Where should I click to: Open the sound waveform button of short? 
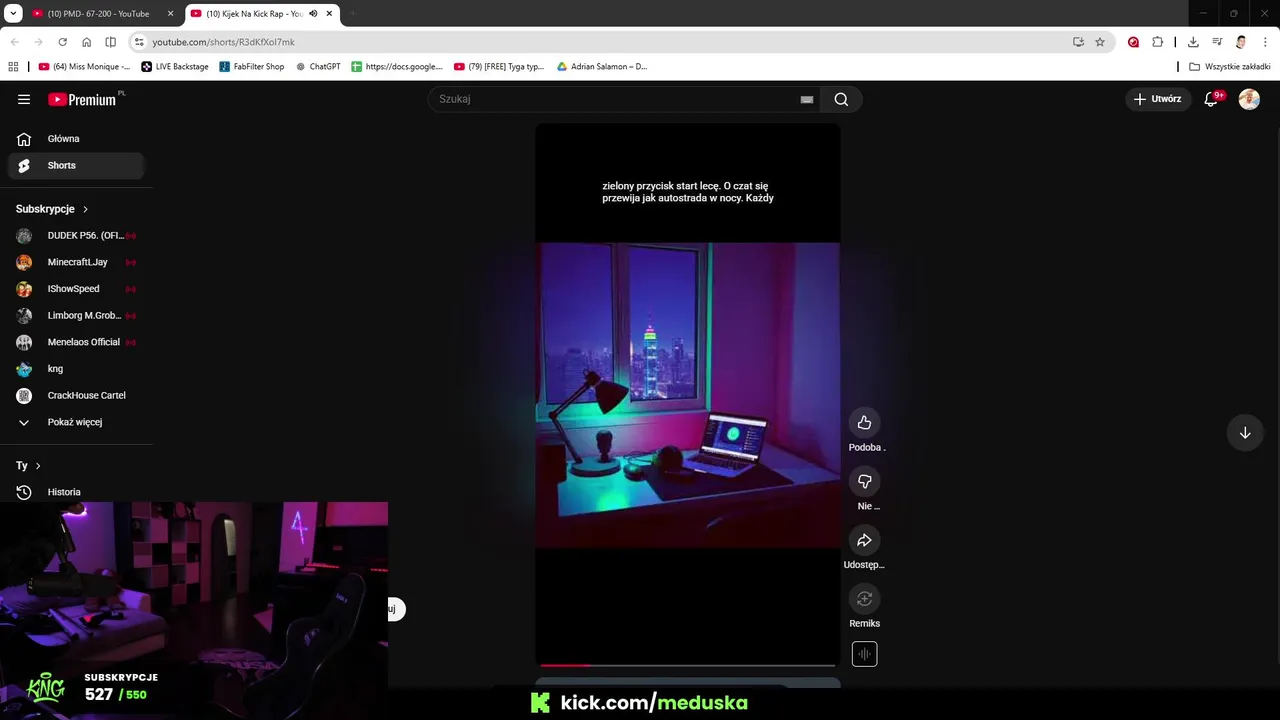pyautogui.click(x=864, y=654)
